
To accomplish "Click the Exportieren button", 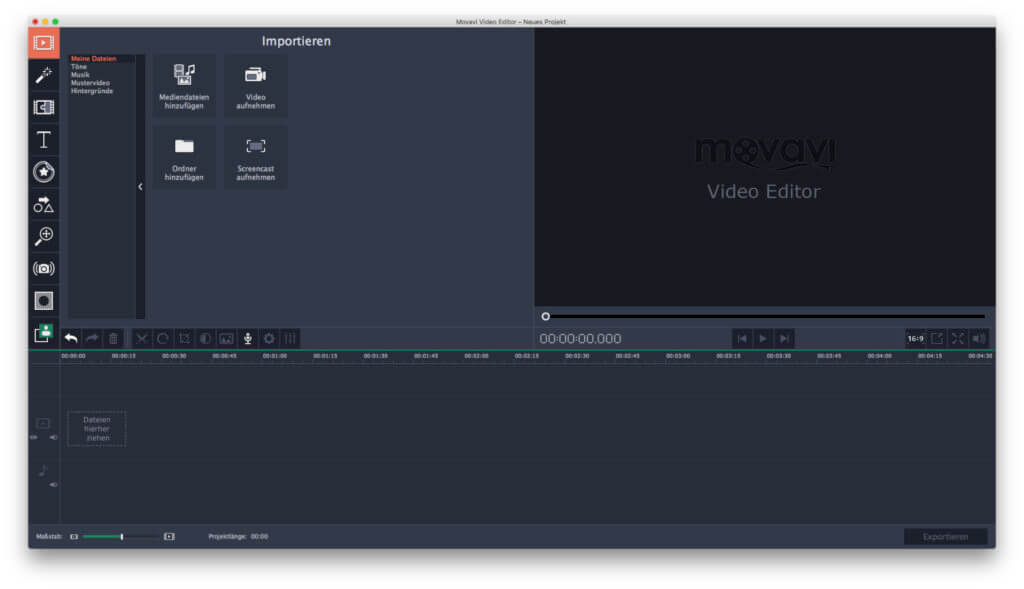I will [x=945, y=537].
